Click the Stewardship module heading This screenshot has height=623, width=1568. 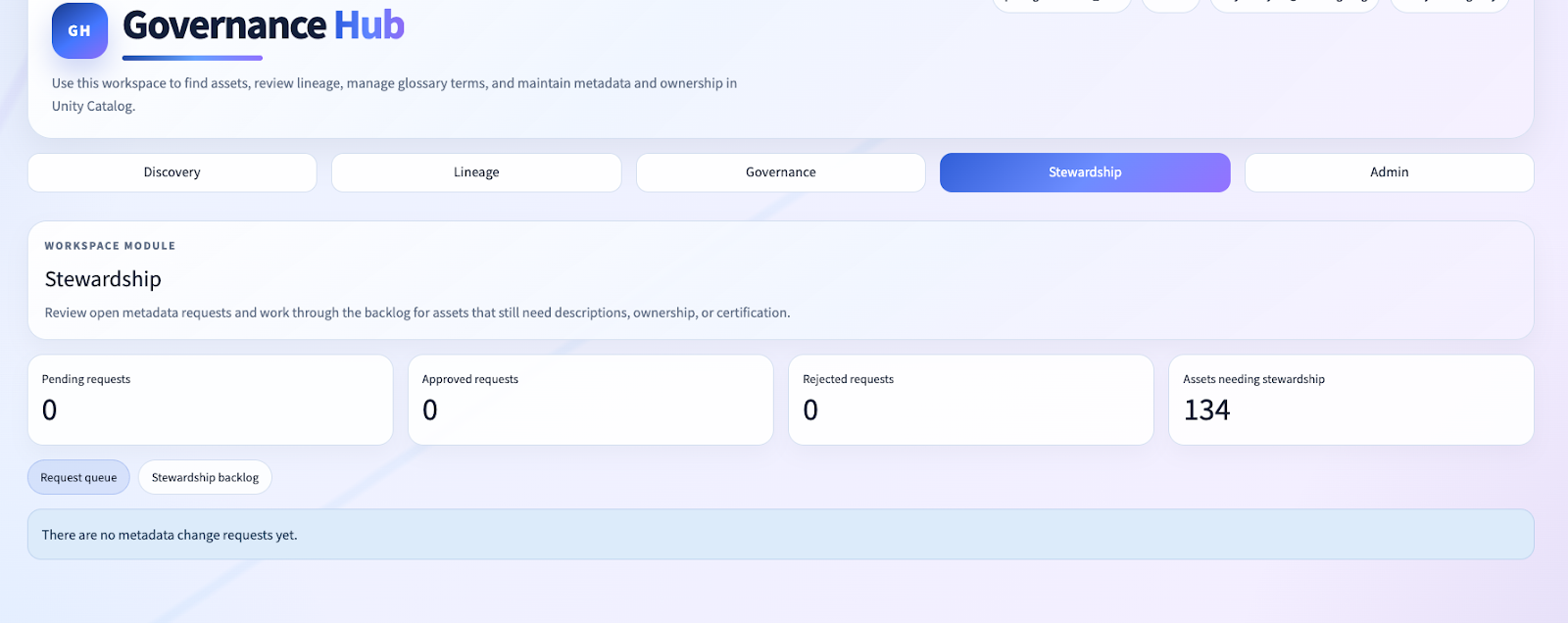coord(103,279)
